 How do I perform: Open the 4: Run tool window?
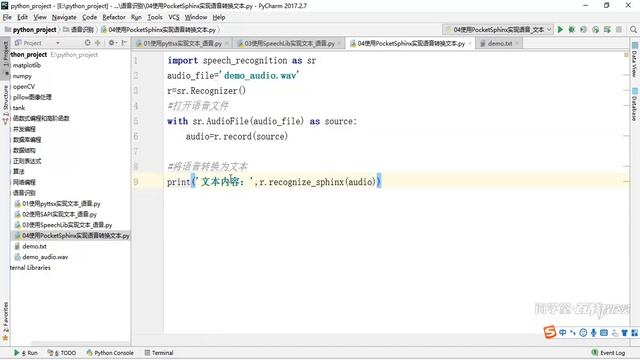(x=25, y=353)
